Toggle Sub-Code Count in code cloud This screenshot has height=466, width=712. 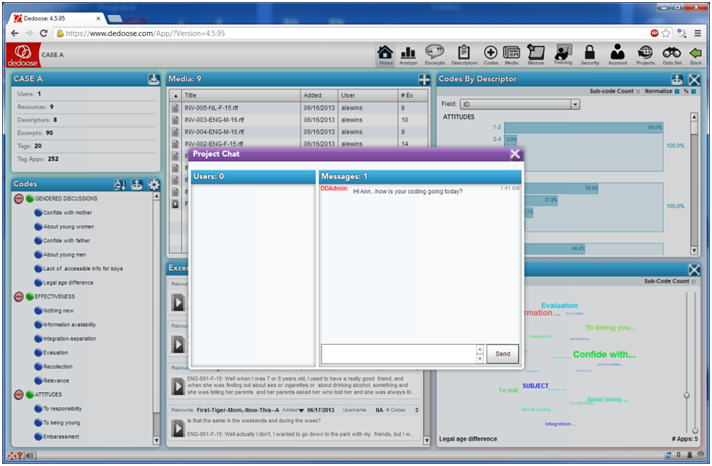tap(693, 282)
